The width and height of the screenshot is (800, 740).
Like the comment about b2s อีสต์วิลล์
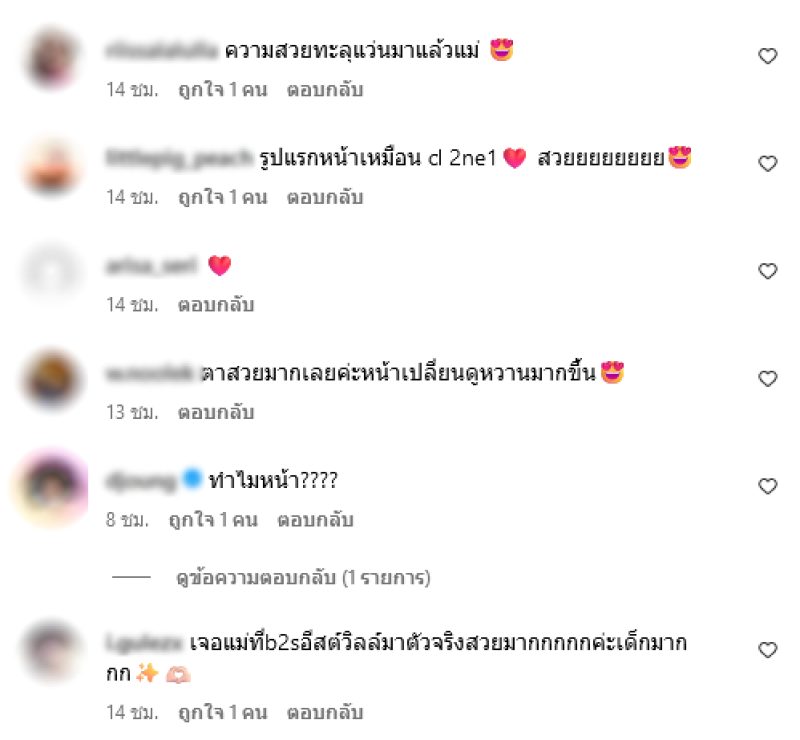[x=767, y=650]
